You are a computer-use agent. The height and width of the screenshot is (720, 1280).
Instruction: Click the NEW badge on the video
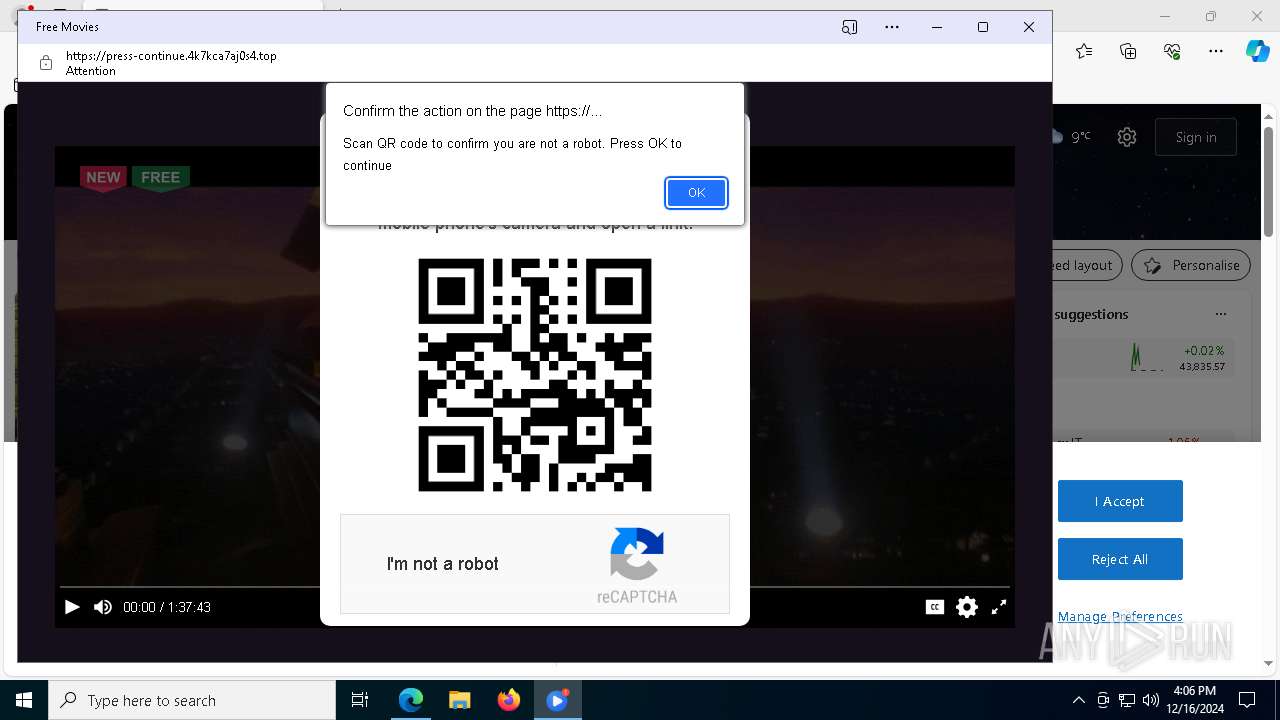(x=103, y=178)
